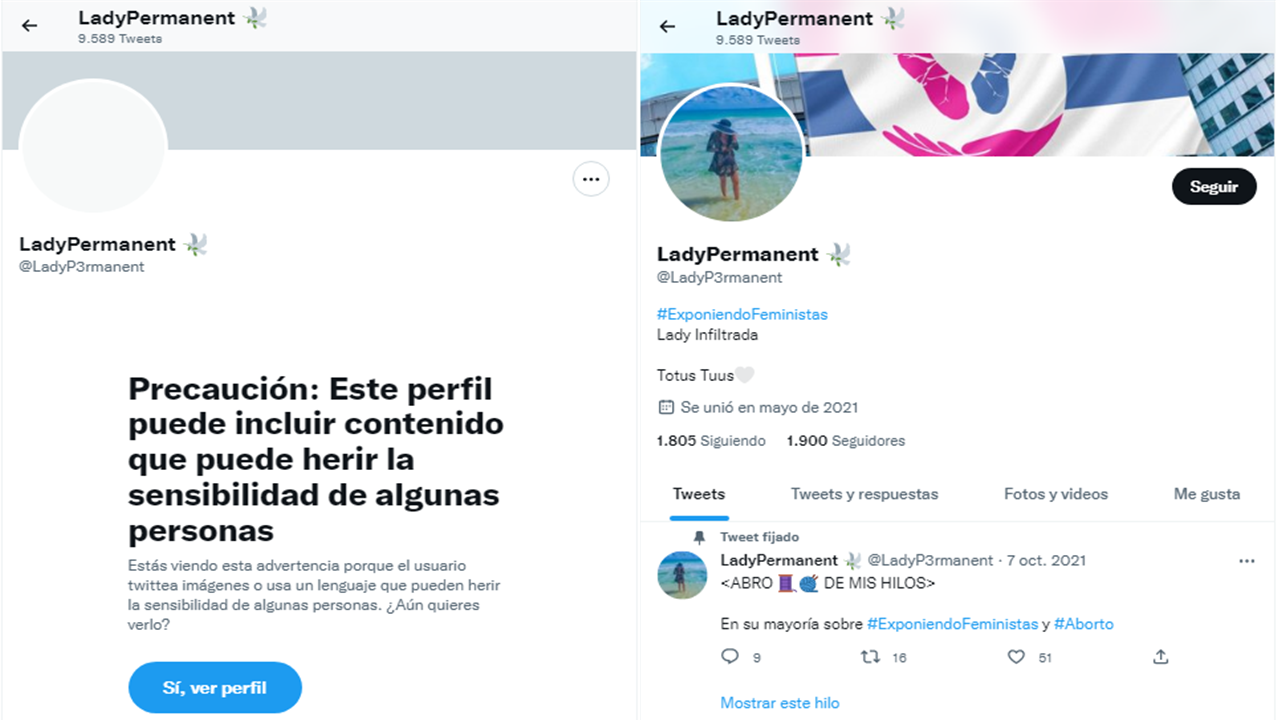Viewport: 1280px width, 720px height.
Task: View the 1.805 Siguiendo list
Action: (x=711, y=441)
